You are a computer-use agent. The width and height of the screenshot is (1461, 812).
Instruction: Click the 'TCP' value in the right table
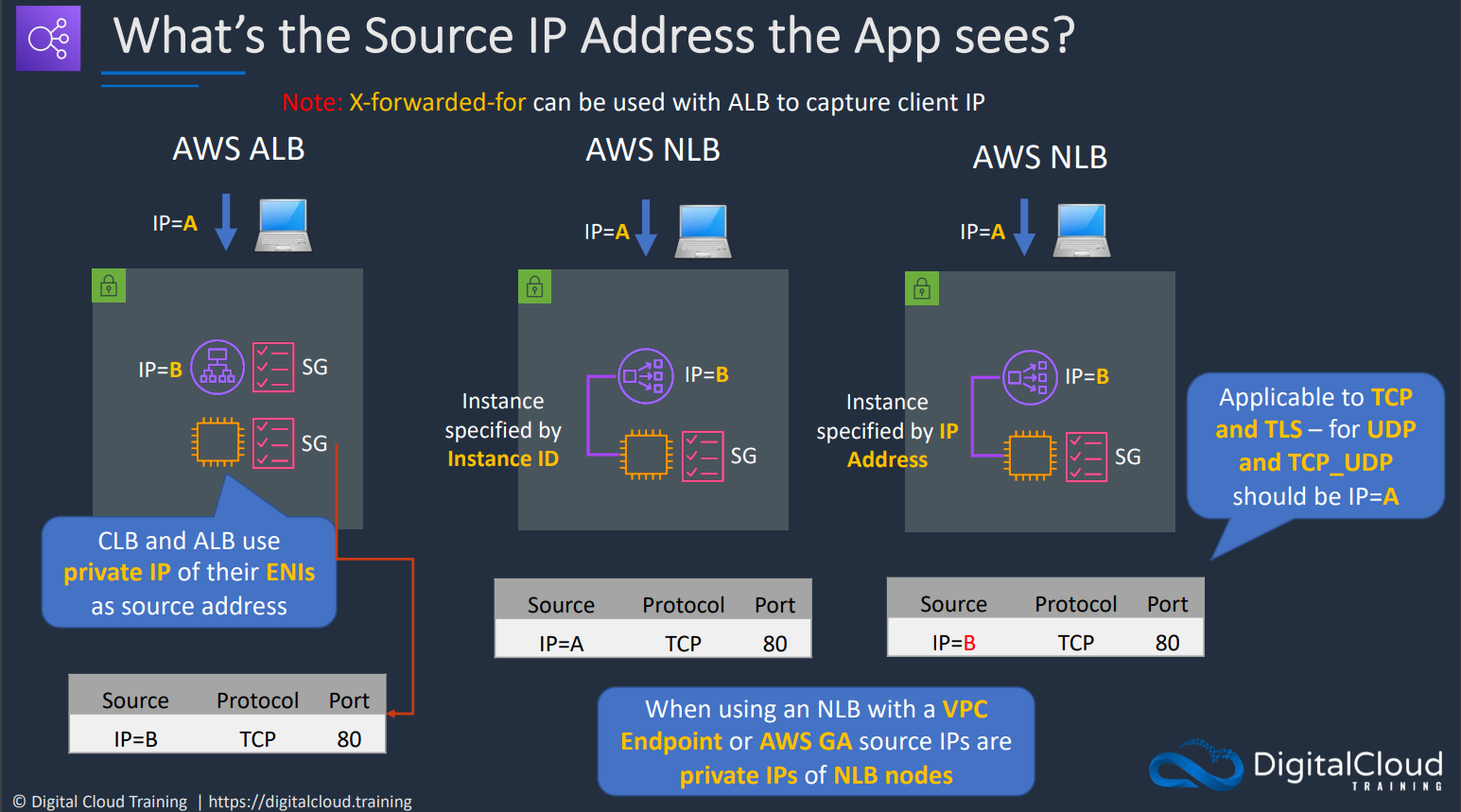pos(1076,643)
